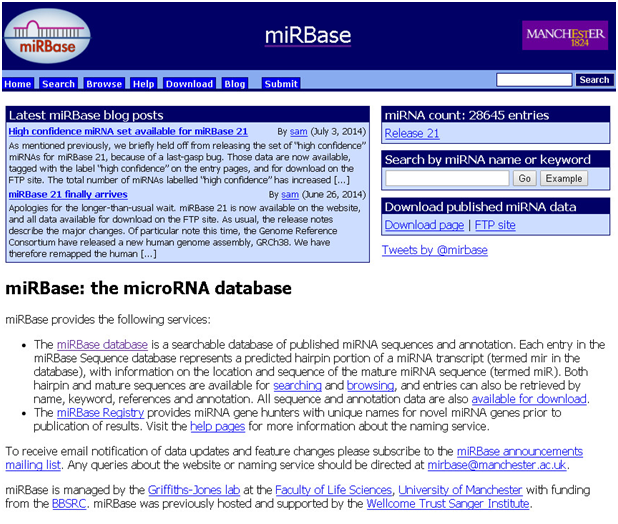Follow the Download page link

click(x=424, y=225)
